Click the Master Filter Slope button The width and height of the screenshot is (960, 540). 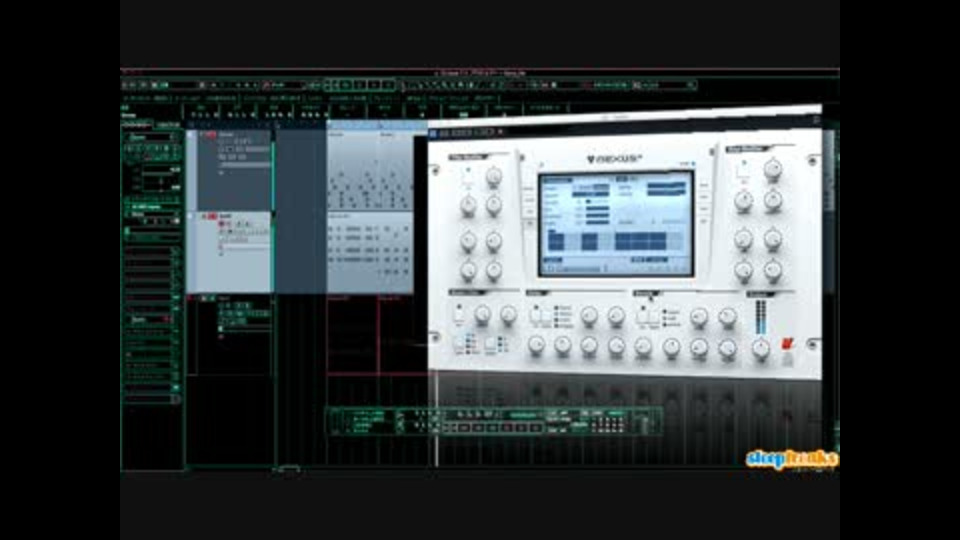pyautogui.click(x=490, y=345)
